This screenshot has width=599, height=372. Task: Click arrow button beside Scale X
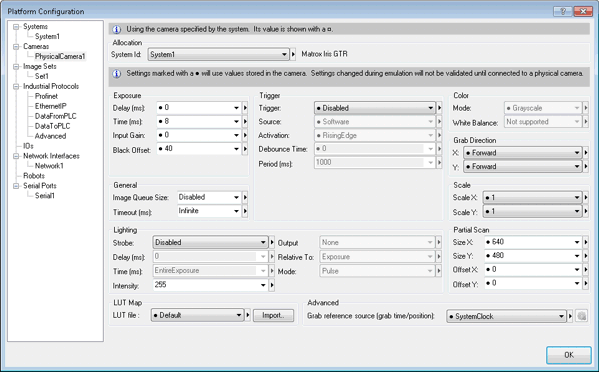click(586, 197)
